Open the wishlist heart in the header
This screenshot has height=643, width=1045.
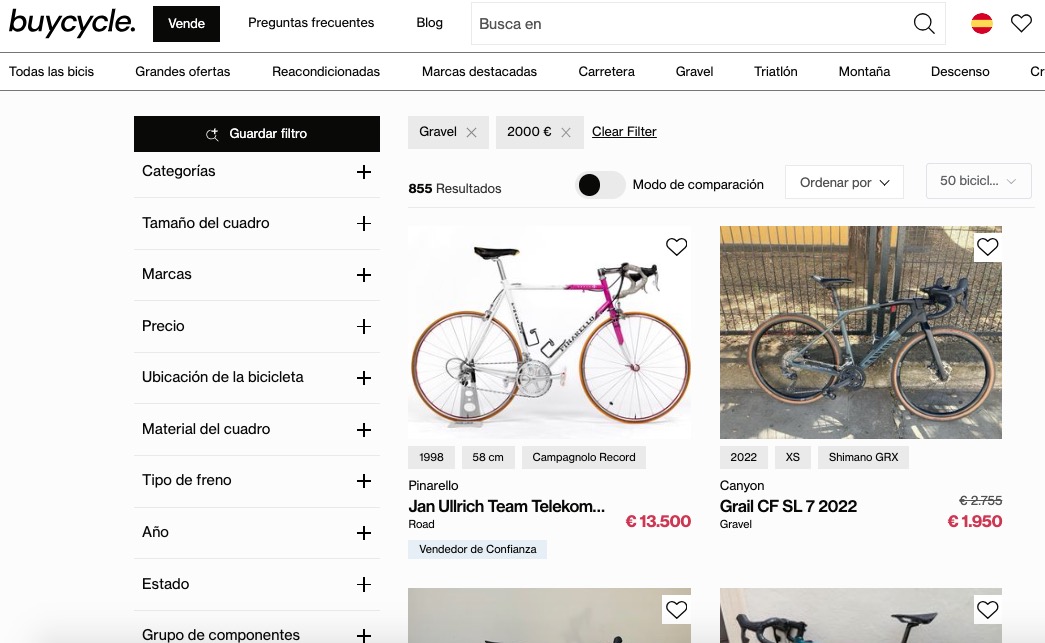click(x=1021, y=24)
